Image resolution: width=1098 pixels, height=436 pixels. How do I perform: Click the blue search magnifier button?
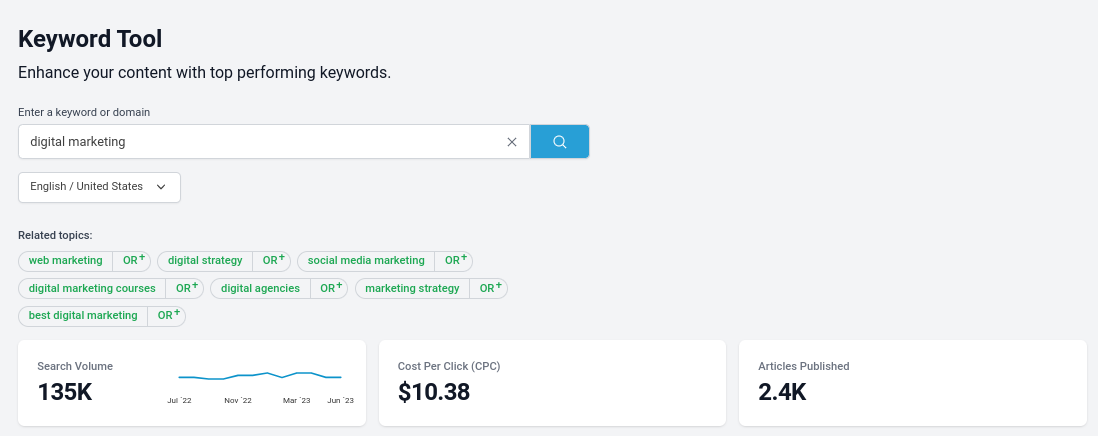click(x=560, y=141)
